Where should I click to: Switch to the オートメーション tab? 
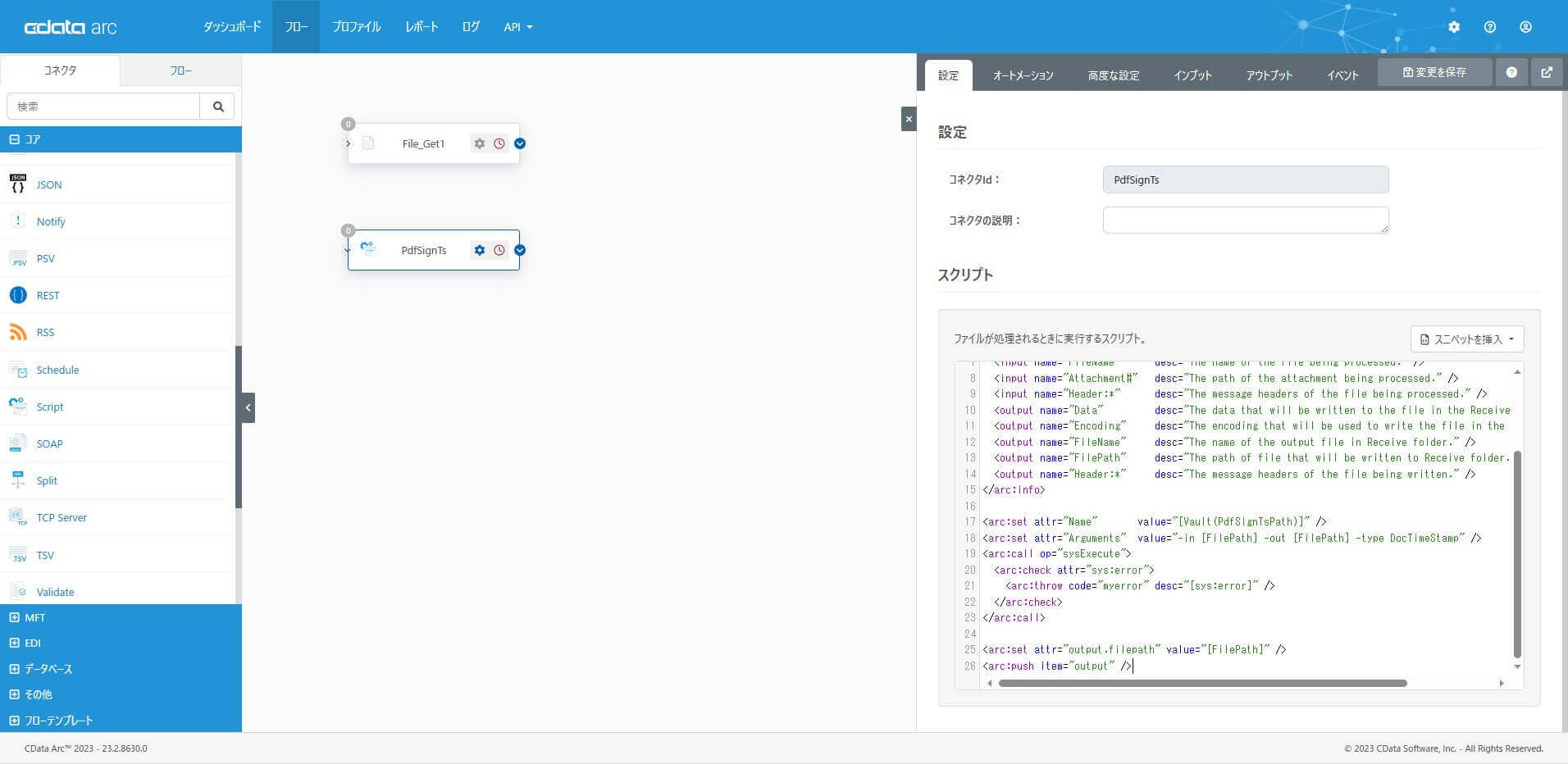1023,75
